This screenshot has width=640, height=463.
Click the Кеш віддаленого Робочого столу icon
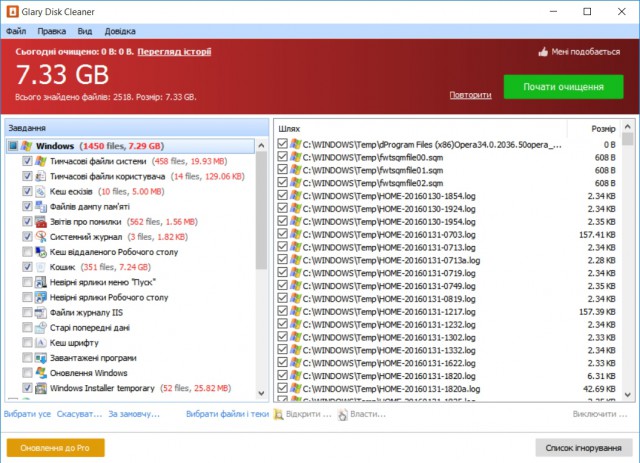coord(40,252)
